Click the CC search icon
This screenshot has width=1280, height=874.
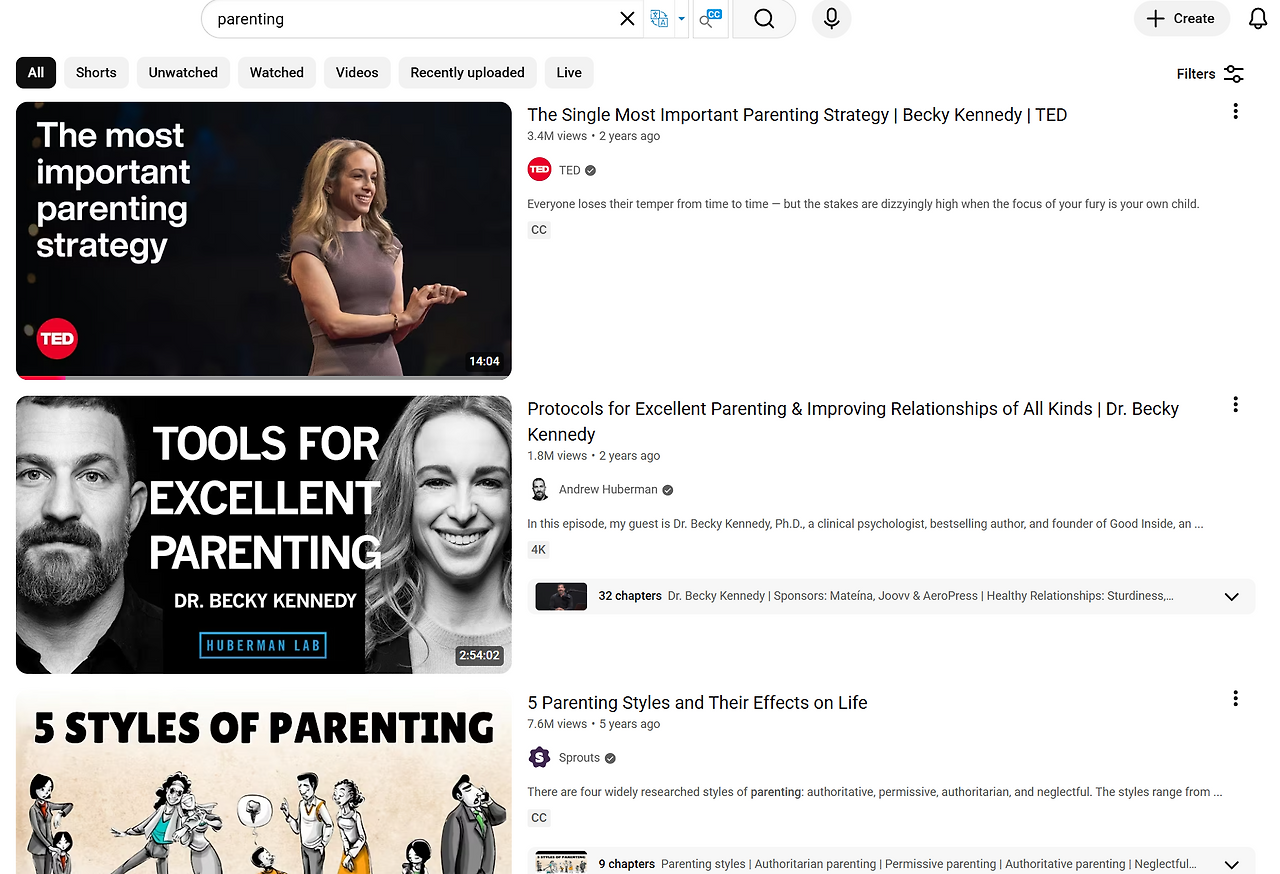(710, 19)
